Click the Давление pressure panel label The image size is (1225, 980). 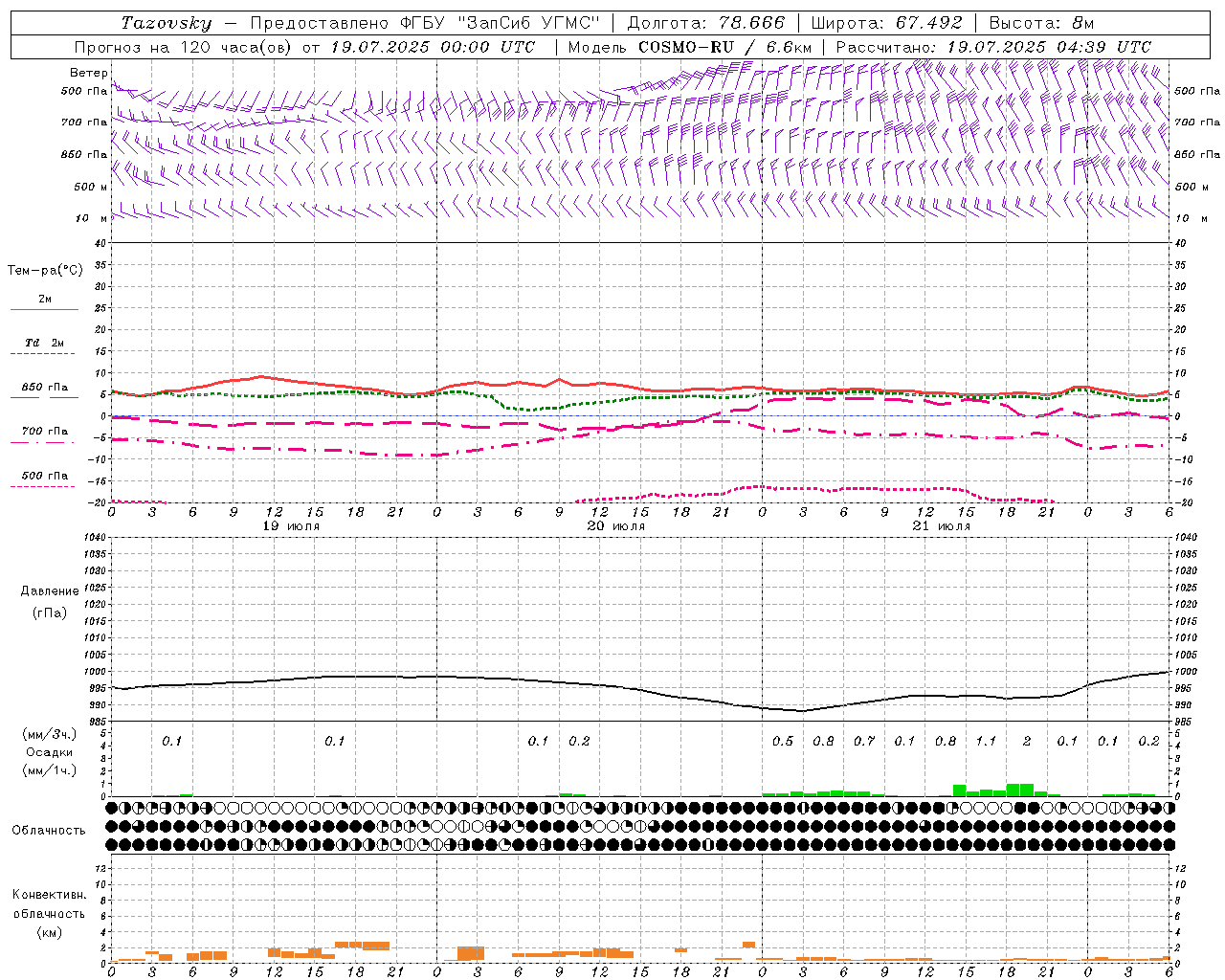pyautogui.click(x=50, y=591)
